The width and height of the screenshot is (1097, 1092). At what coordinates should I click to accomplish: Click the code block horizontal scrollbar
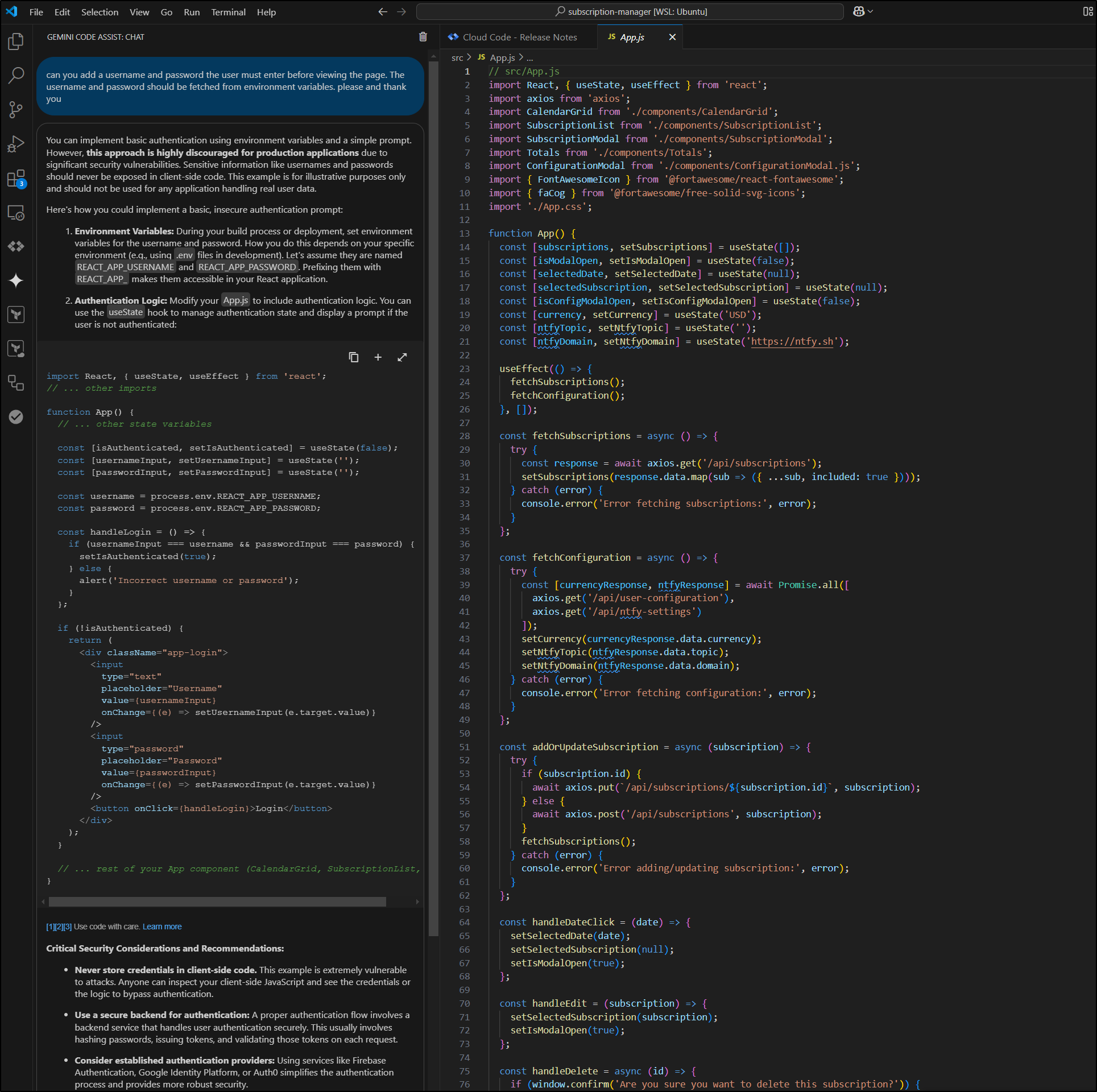click(217, 901)
